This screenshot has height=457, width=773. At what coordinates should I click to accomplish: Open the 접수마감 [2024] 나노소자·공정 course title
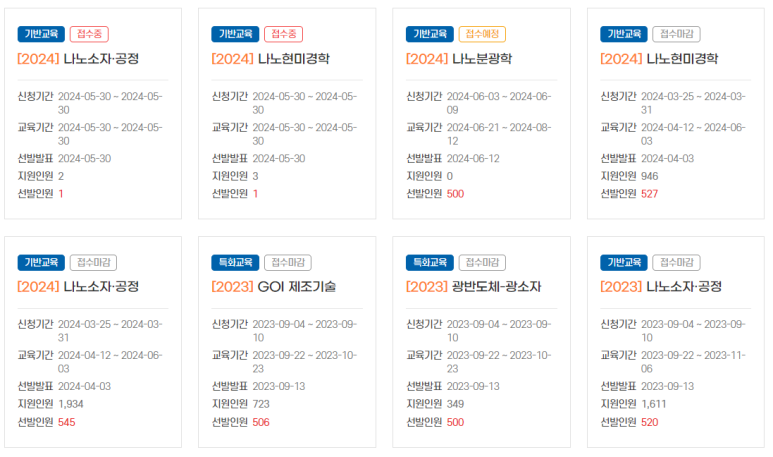click(78, 286)
